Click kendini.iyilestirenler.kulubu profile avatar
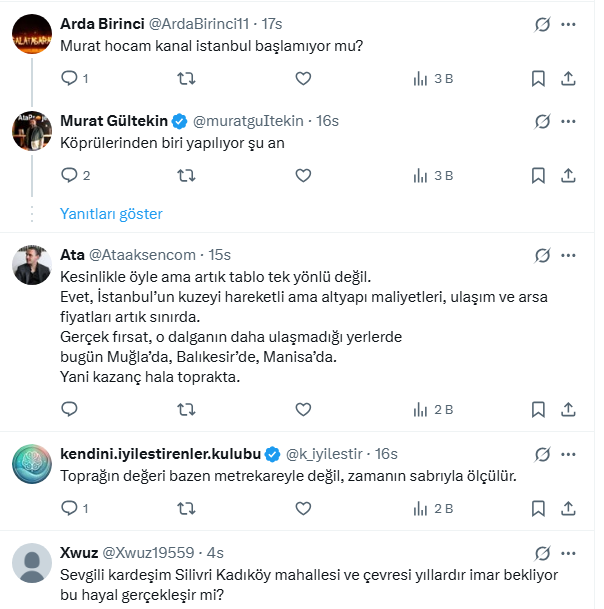Screen dimensions: 604x609 32,463
